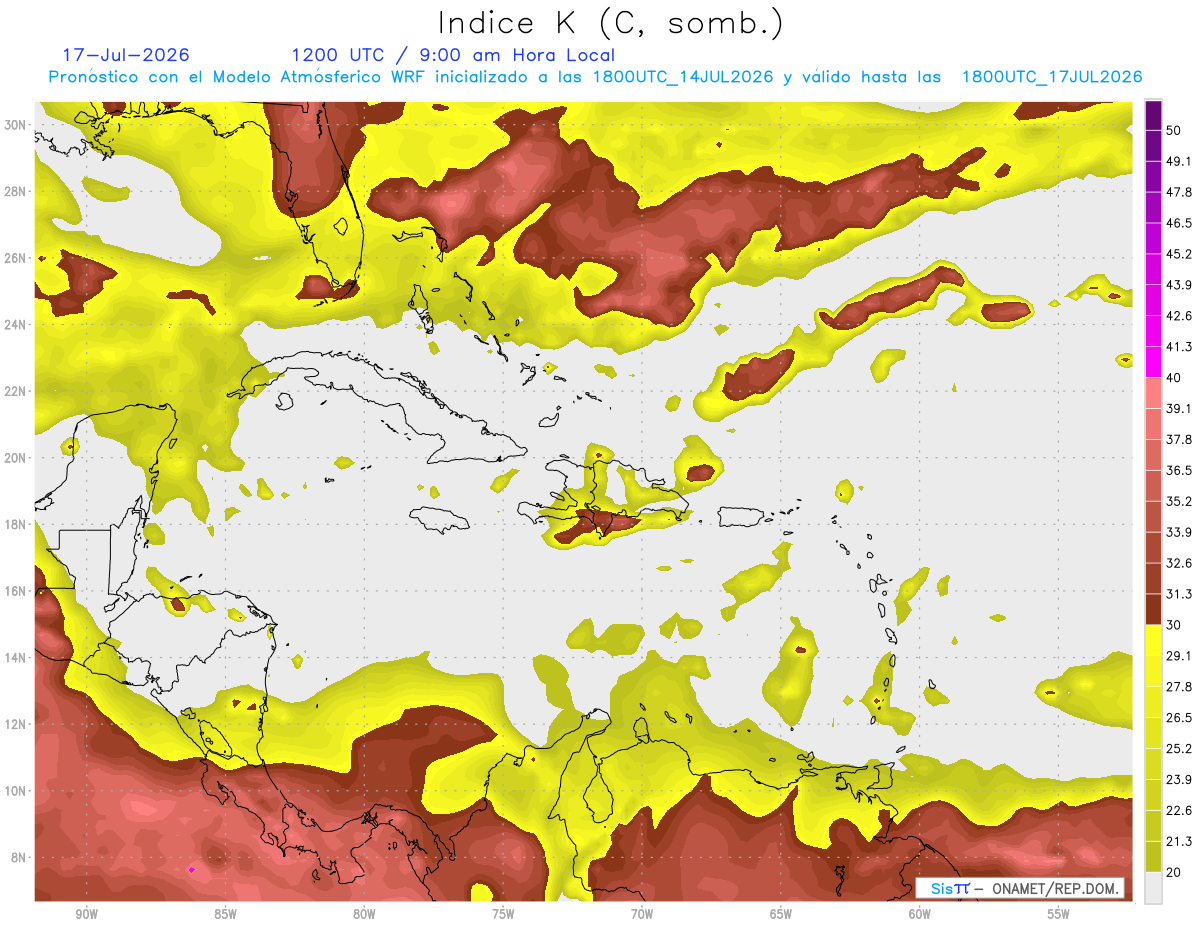Select colorbar value 42.6
The width and height of the screenshot is (1200, 927).
1179,316
